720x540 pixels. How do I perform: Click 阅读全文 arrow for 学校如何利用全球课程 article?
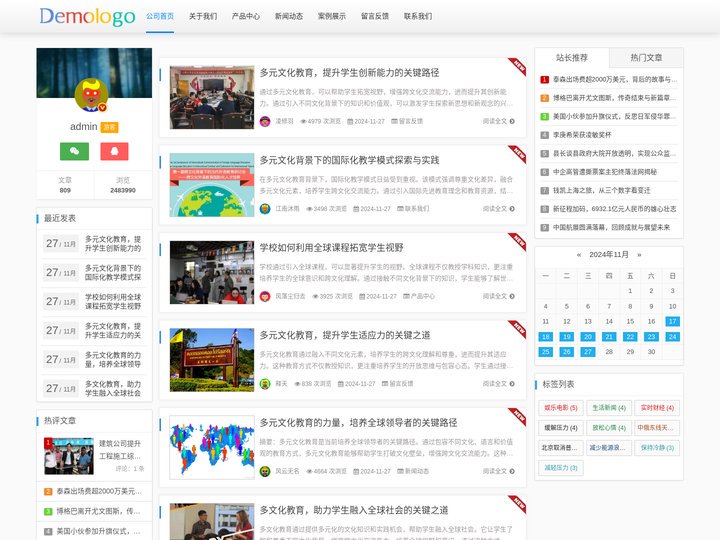[512, 296]
